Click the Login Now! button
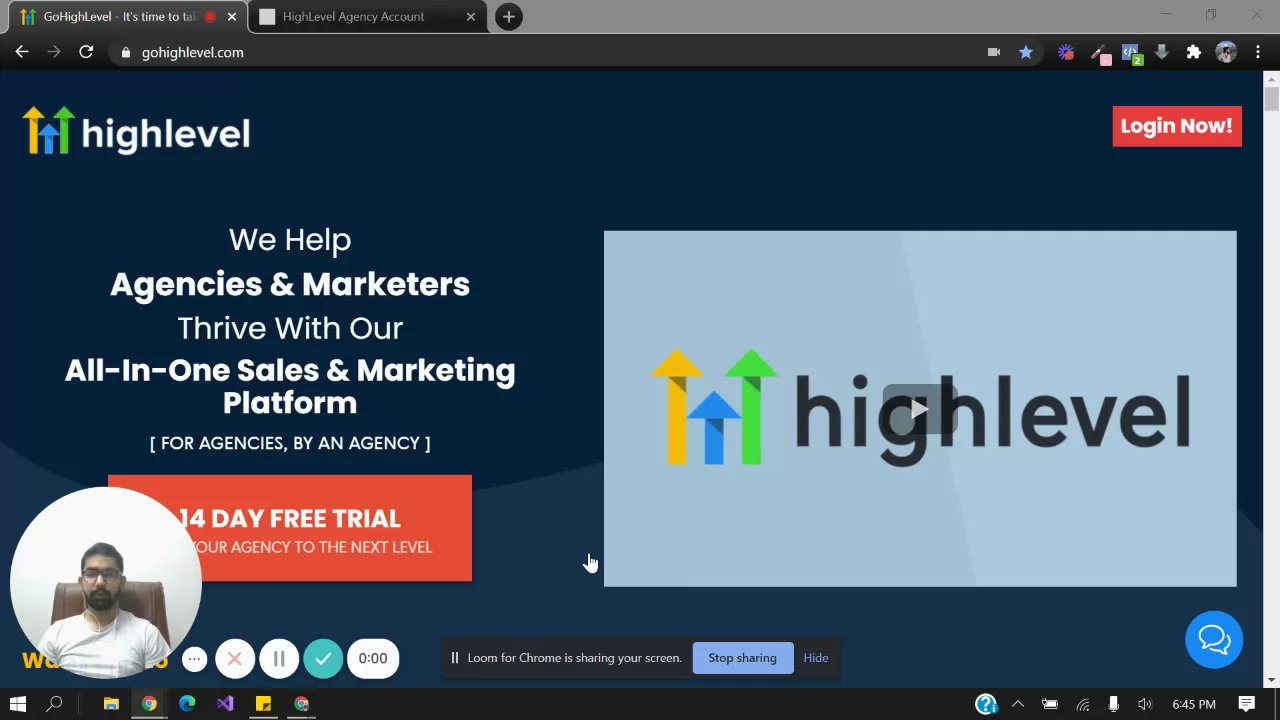This screenshot has height=720, width=1280. point(1177,126)
